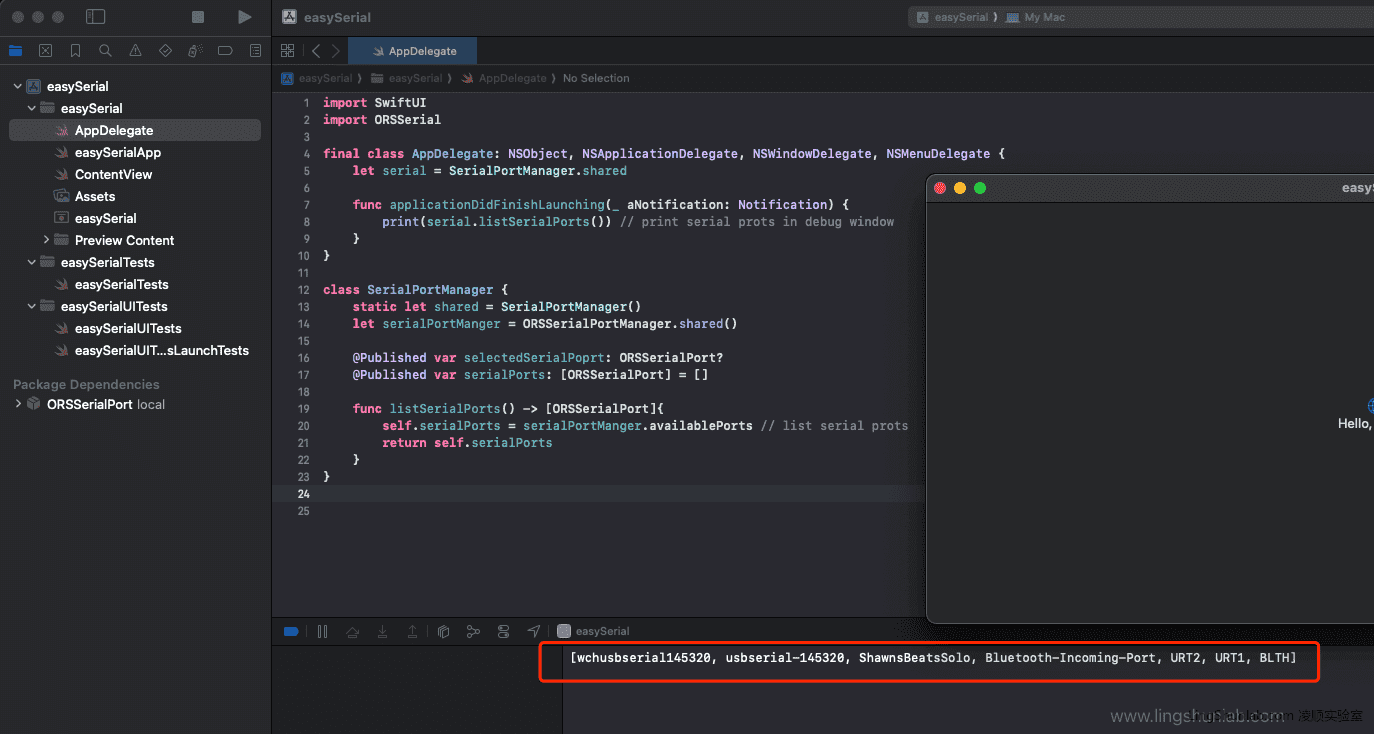This screenshot has width=1374, height=734.
Task: Stop the running scheme
Action: (x=198, y=17)
